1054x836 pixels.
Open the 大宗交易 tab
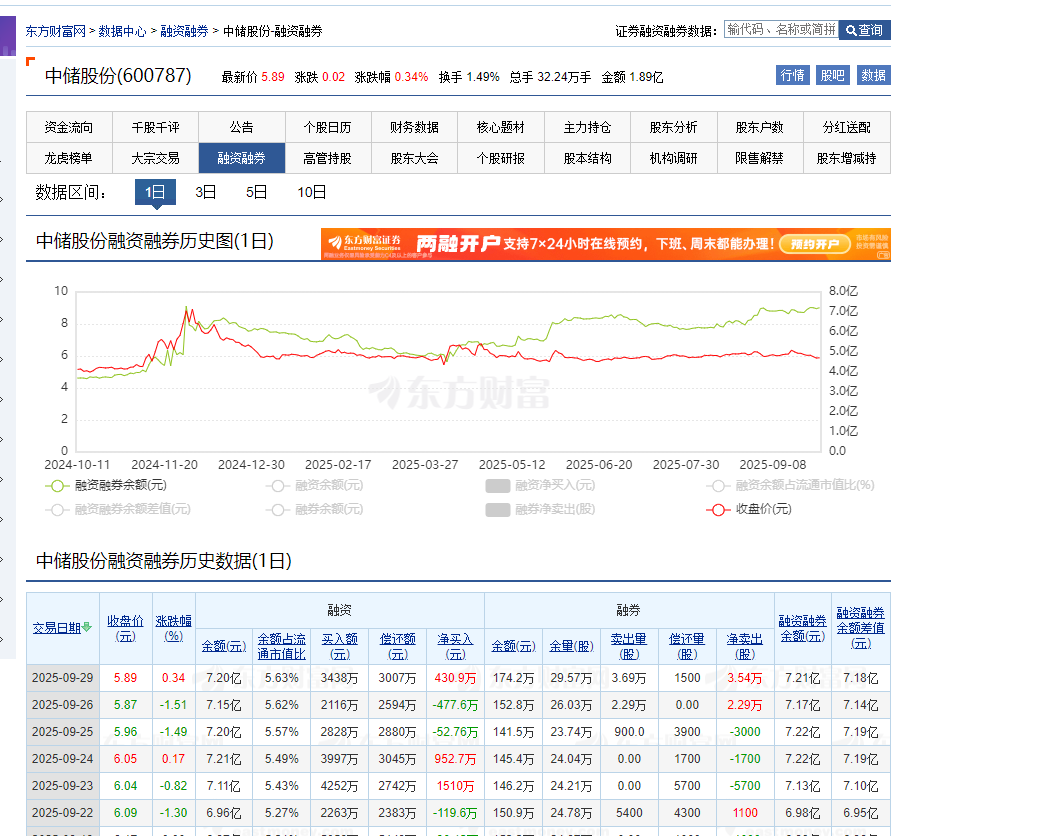coord(155,158)
